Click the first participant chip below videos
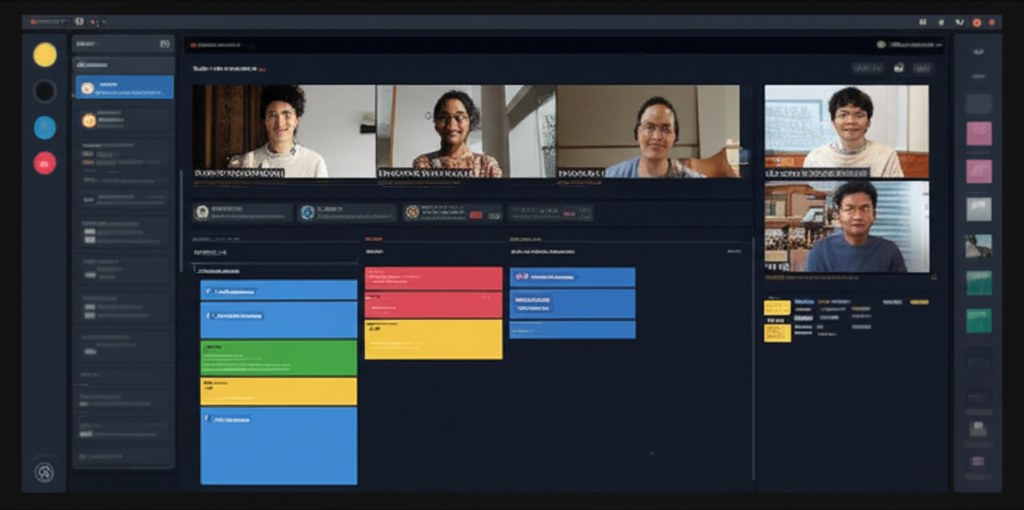This screenshot has height=510, width=1024. (243, 212)
